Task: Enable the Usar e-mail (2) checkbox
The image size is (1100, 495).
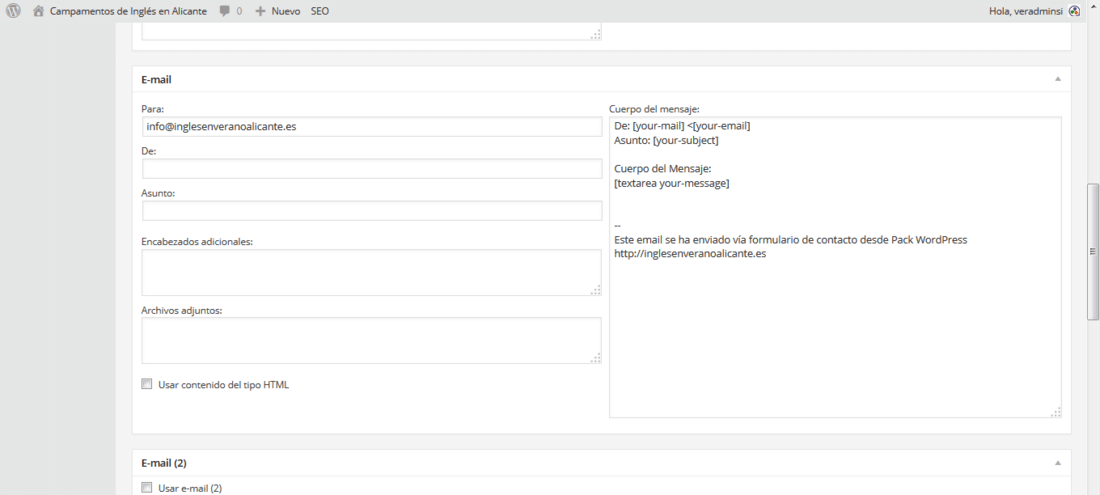Action: point(147,488)
